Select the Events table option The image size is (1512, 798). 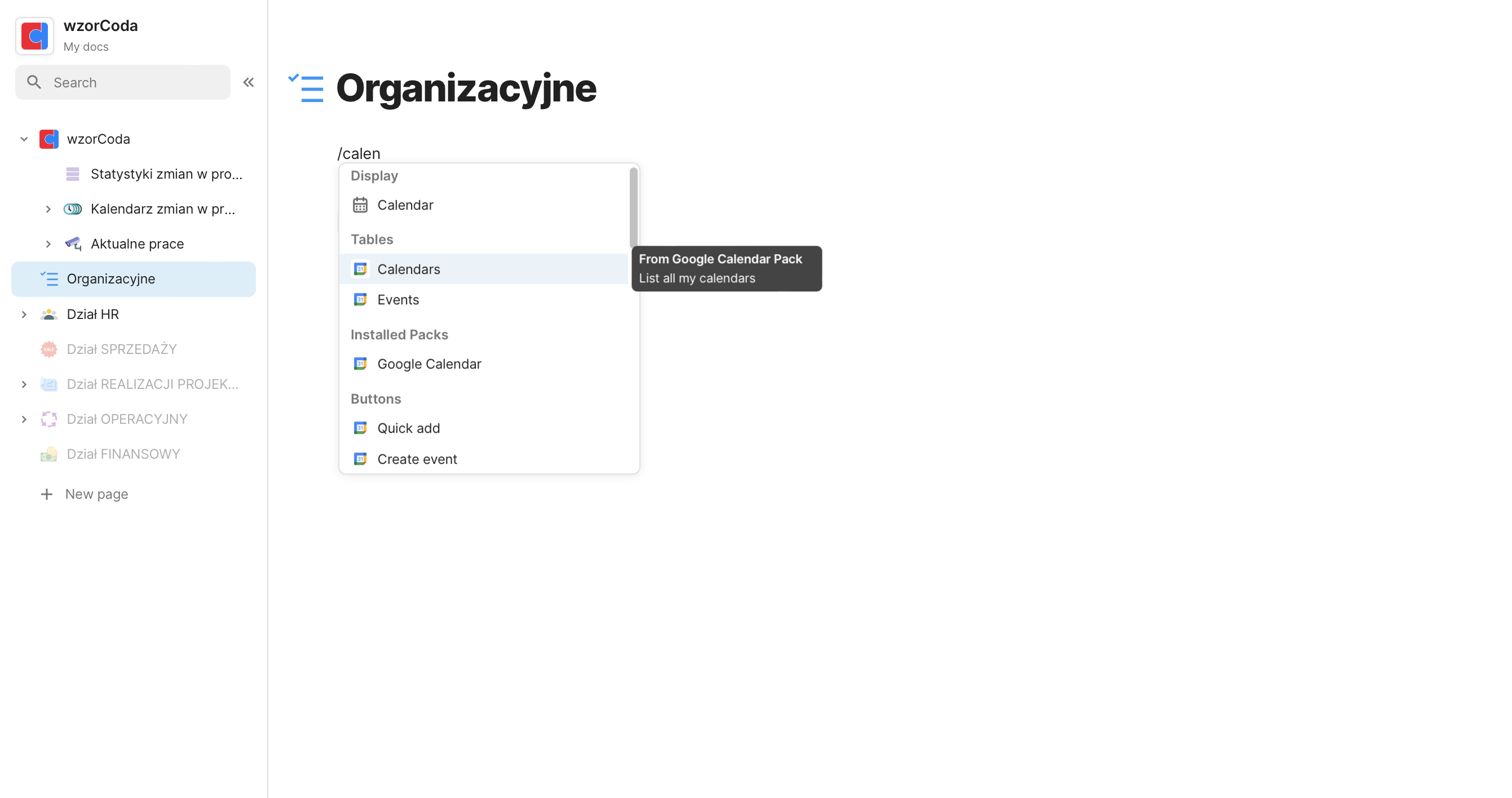[x=398, y=299]
